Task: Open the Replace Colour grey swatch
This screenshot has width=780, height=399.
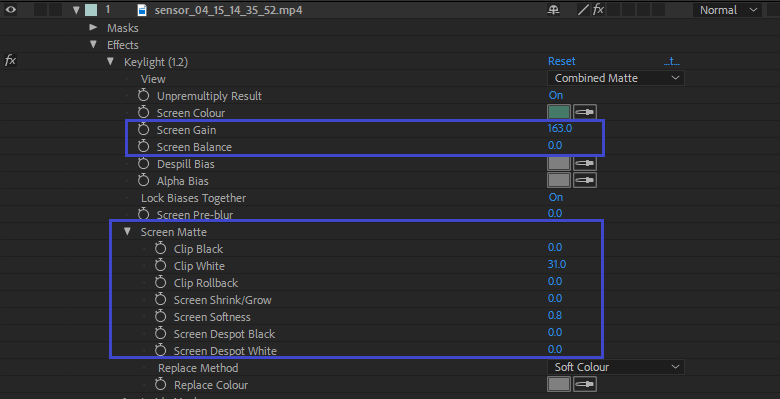Action: pyautogui.click(x=559, y=384)
